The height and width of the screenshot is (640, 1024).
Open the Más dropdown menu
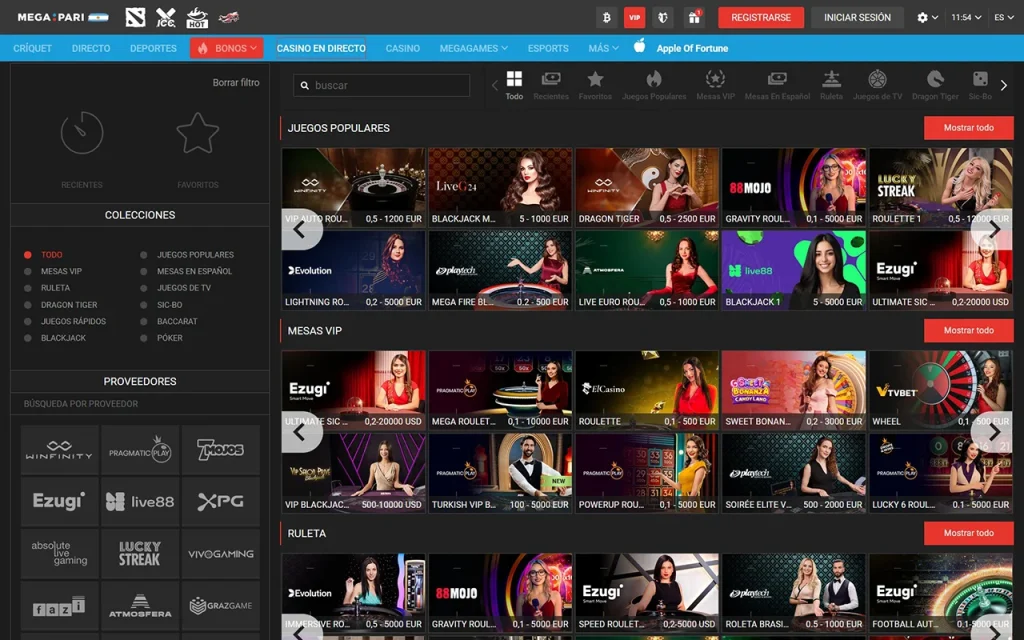(603, 48)
